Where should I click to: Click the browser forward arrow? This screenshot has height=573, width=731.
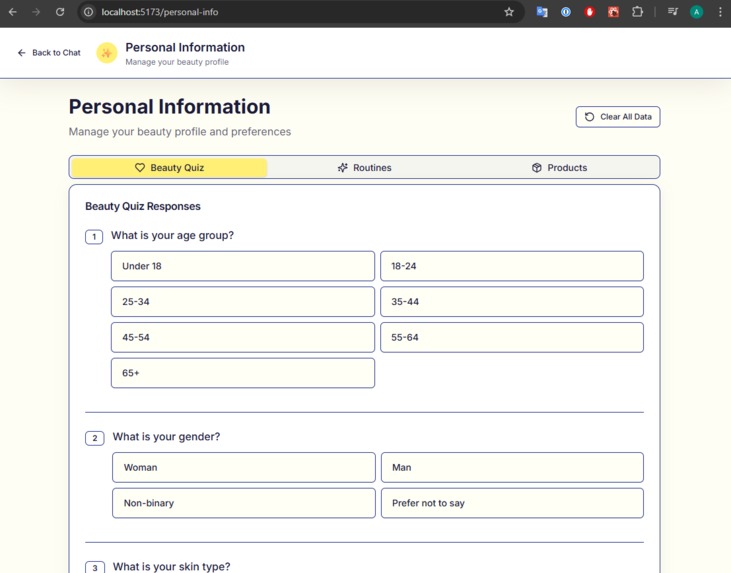36,12
